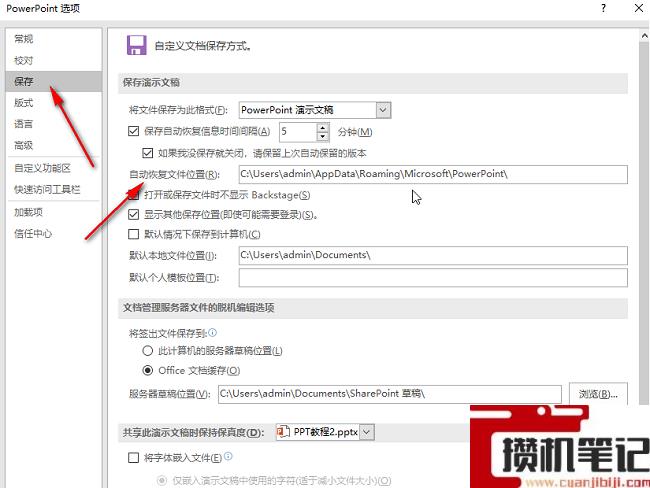This screenshot has width=650, height=488.
Task: Click the 默认本地文件位置 path field
Action: (x=433, y=255)
